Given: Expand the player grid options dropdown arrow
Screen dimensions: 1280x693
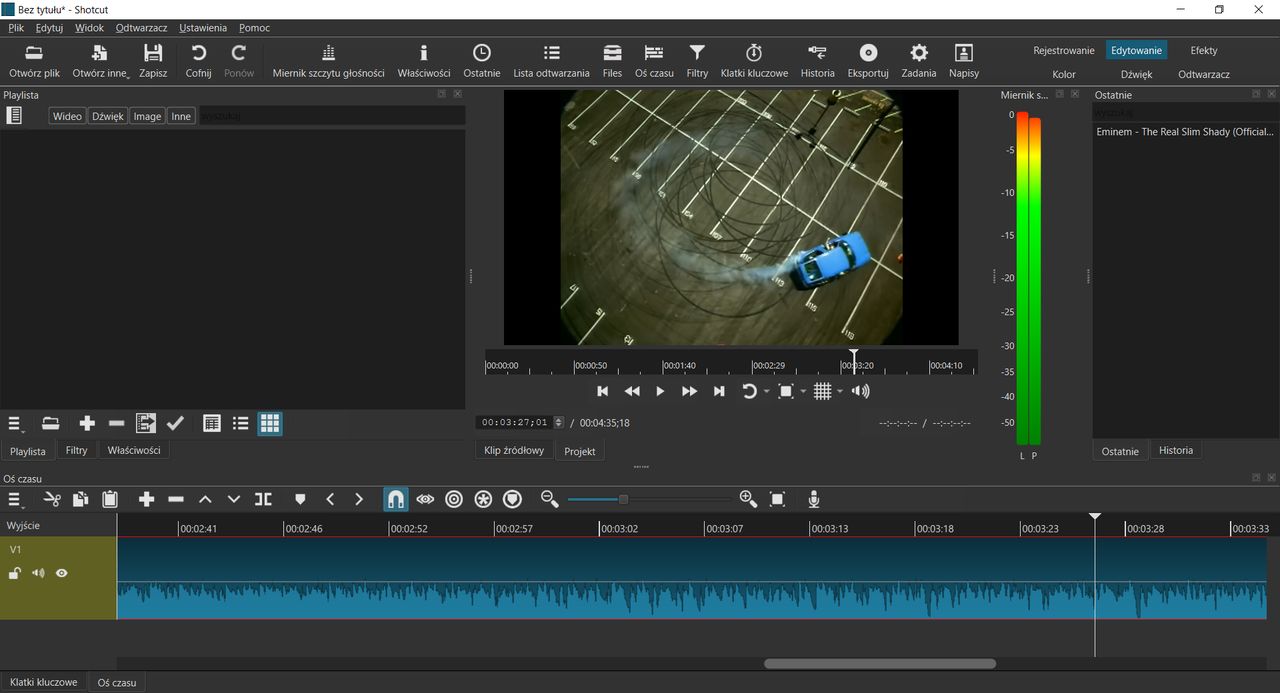Looking at the screenshot, I should coord(840,392).
